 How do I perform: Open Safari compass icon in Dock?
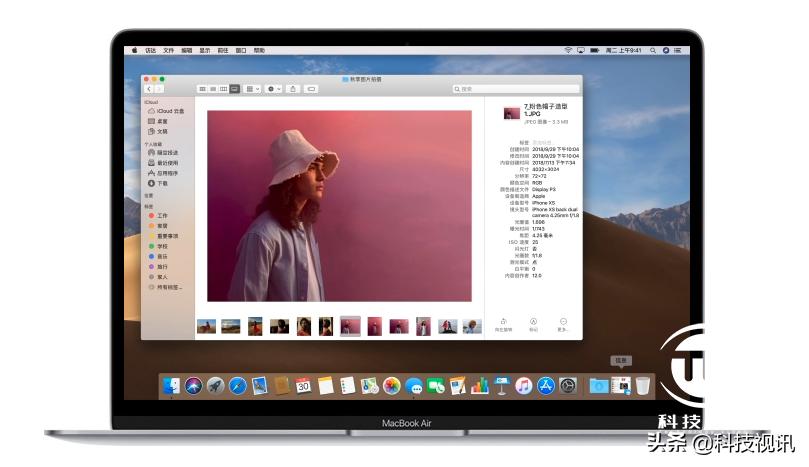click(x=237, y=385)
